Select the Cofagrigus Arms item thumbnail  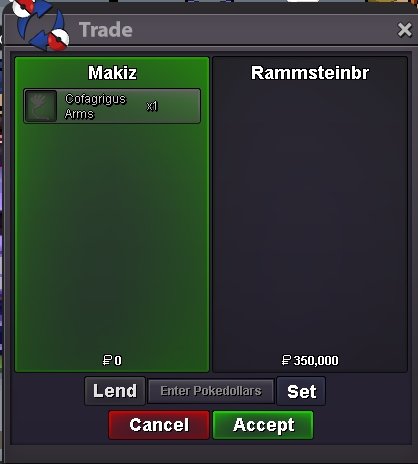41,106
